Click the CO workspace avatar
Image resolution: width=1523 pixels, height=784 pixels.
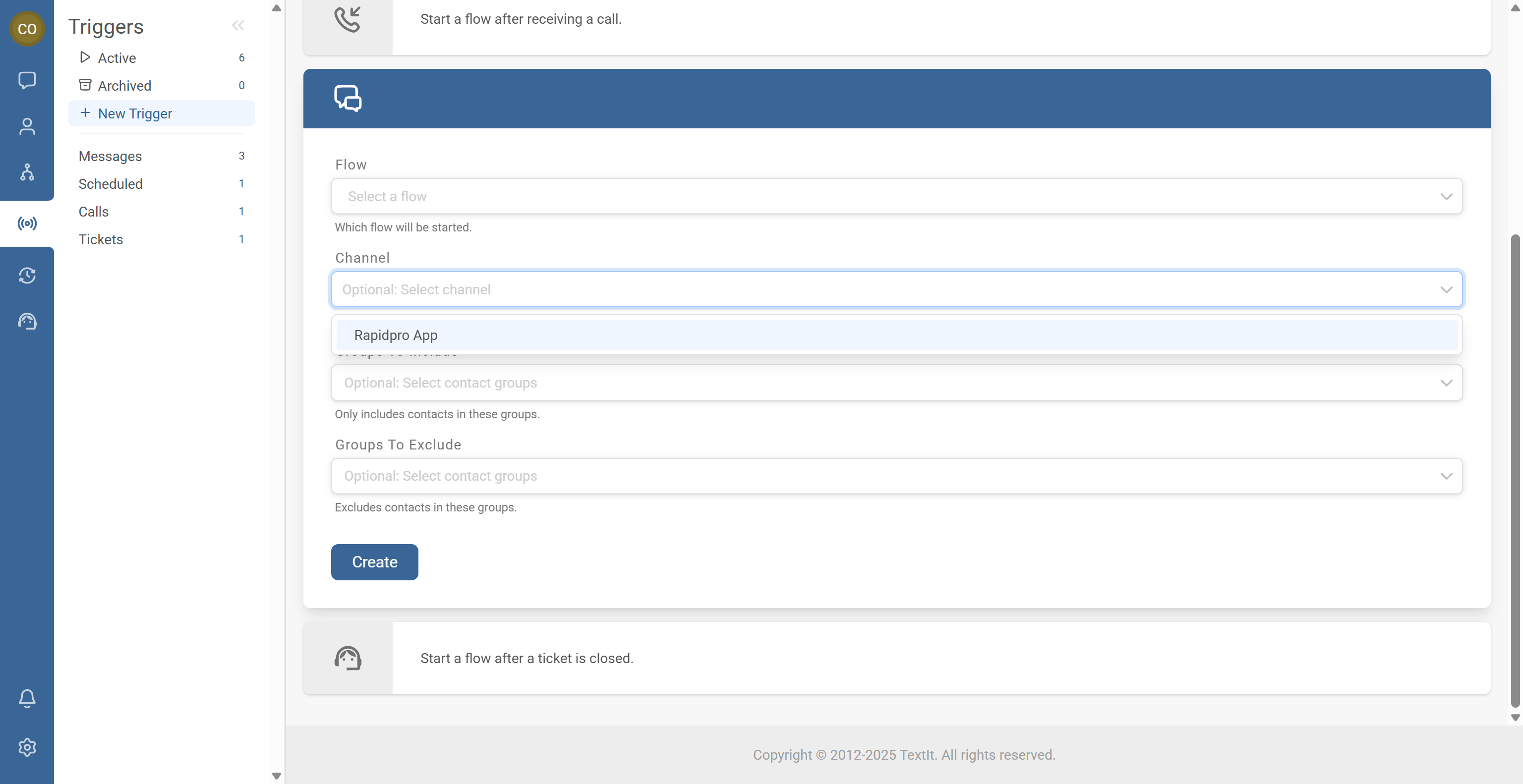pos(27,28)
